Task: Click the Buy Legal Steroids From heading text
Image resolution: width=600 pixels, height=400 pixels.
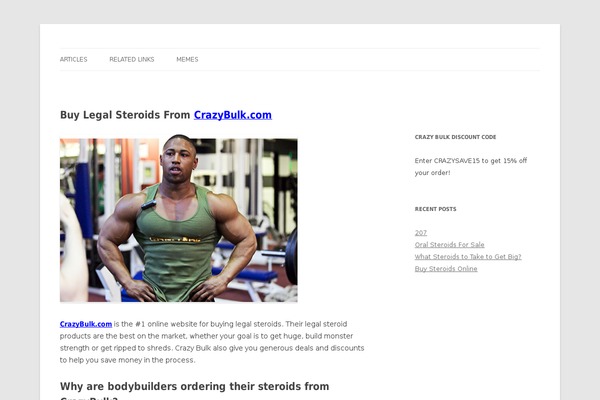Action: [125, 115]
